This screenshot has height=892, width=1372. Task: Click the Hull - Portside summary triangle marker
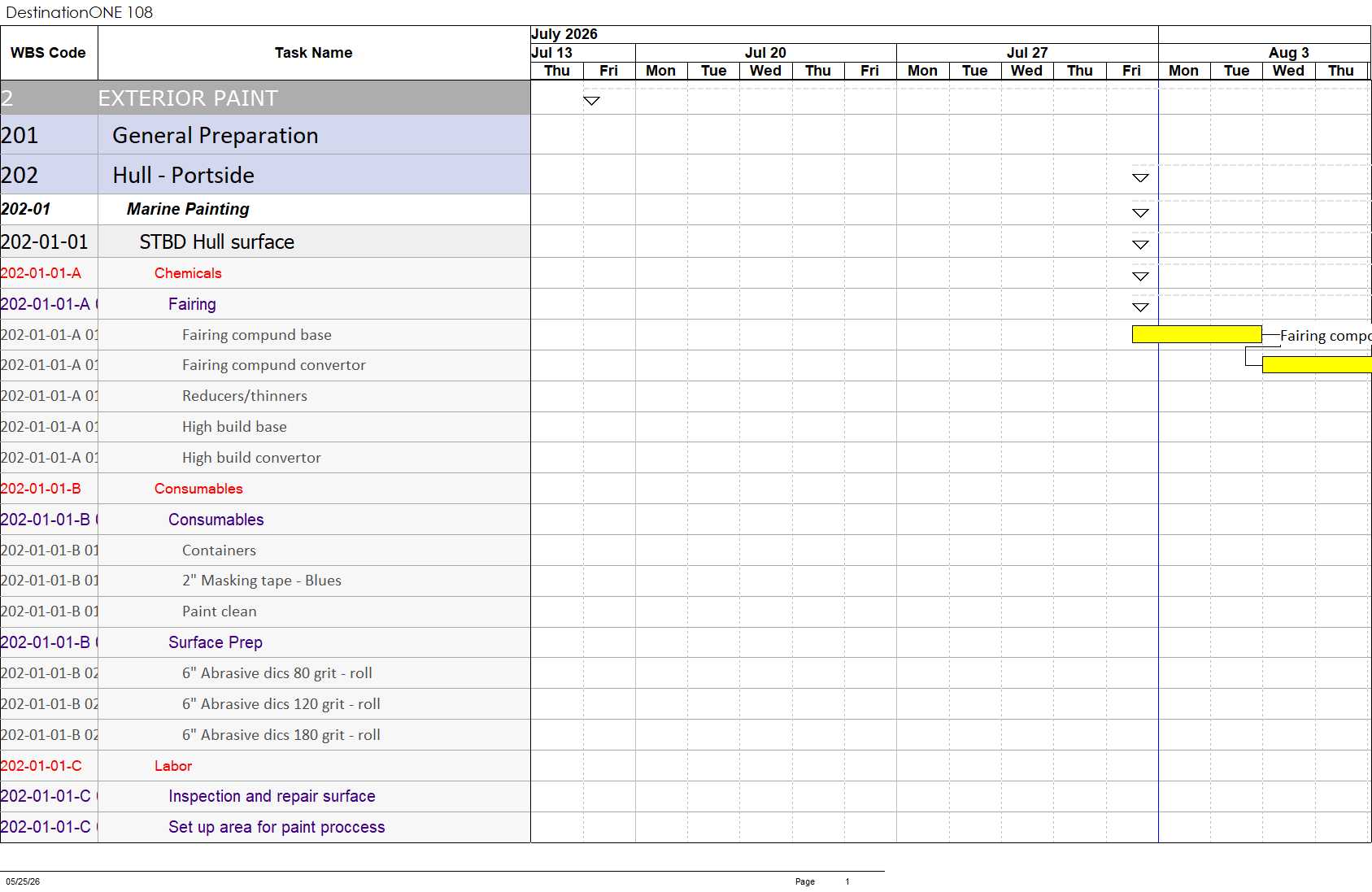coord(1140,178)
